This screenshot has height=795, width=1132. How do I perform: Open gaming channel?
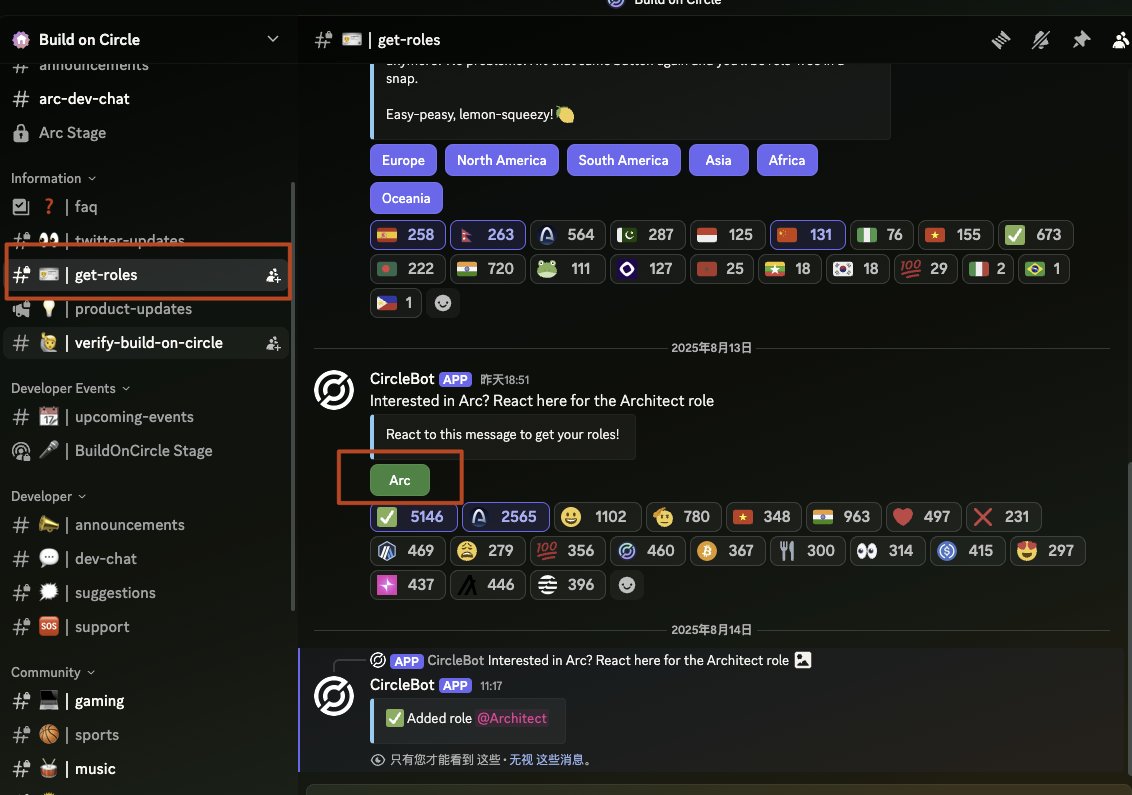(147, 702)
